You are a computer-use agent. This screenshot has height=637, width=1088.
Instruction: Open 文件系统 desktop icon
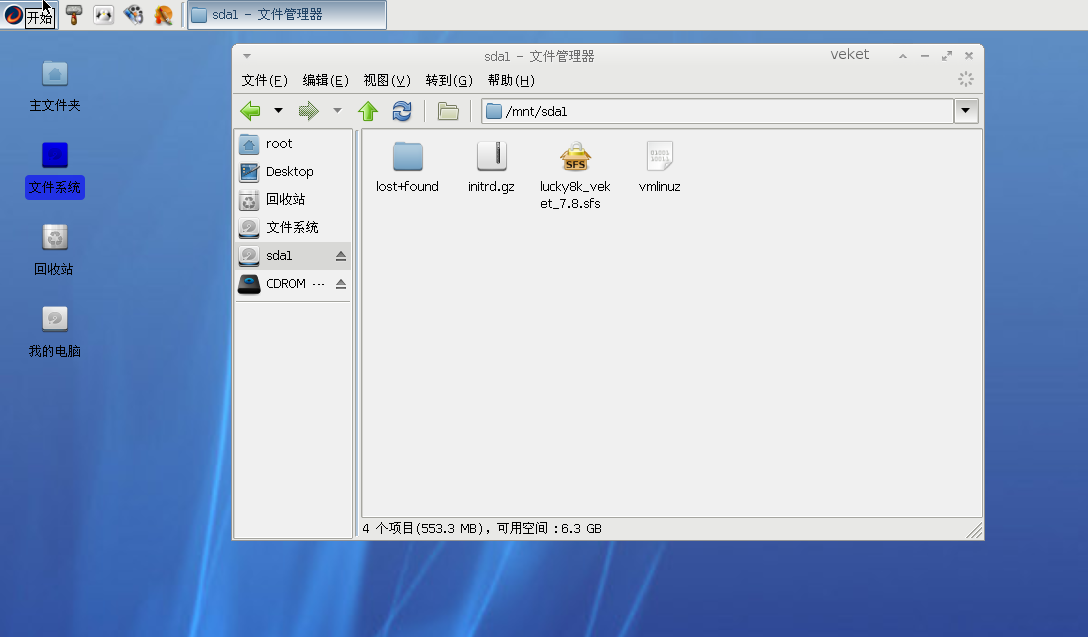[x=55, y=169]
